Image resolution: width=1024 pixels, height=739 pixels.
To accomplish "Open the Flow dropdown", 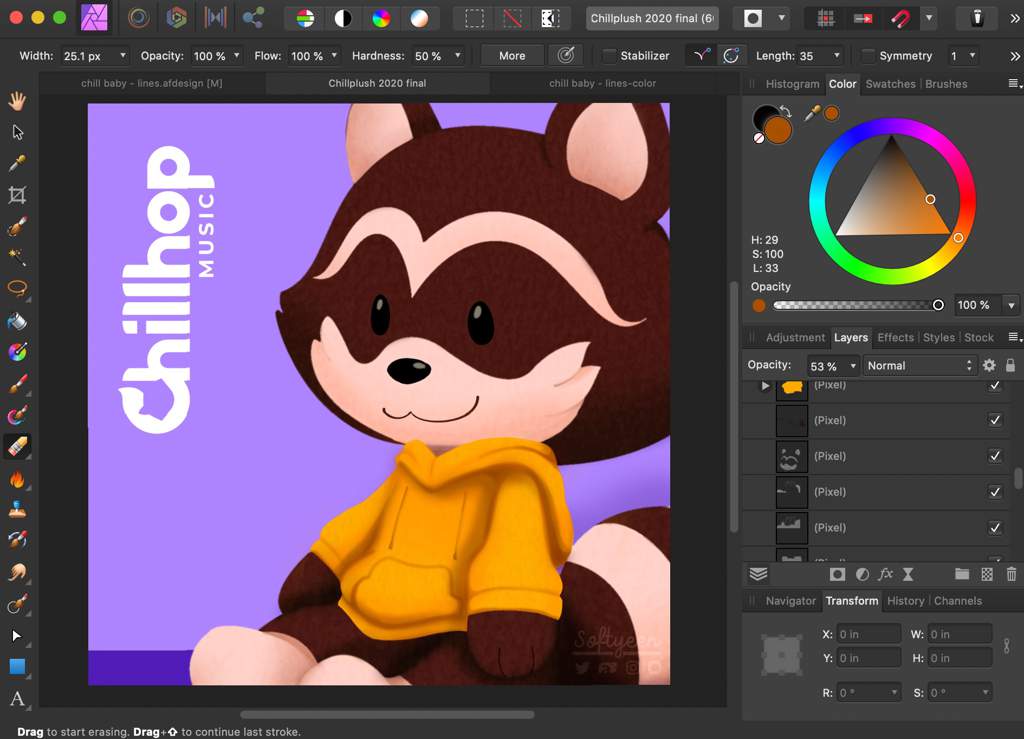I will (x=334, y=56).
